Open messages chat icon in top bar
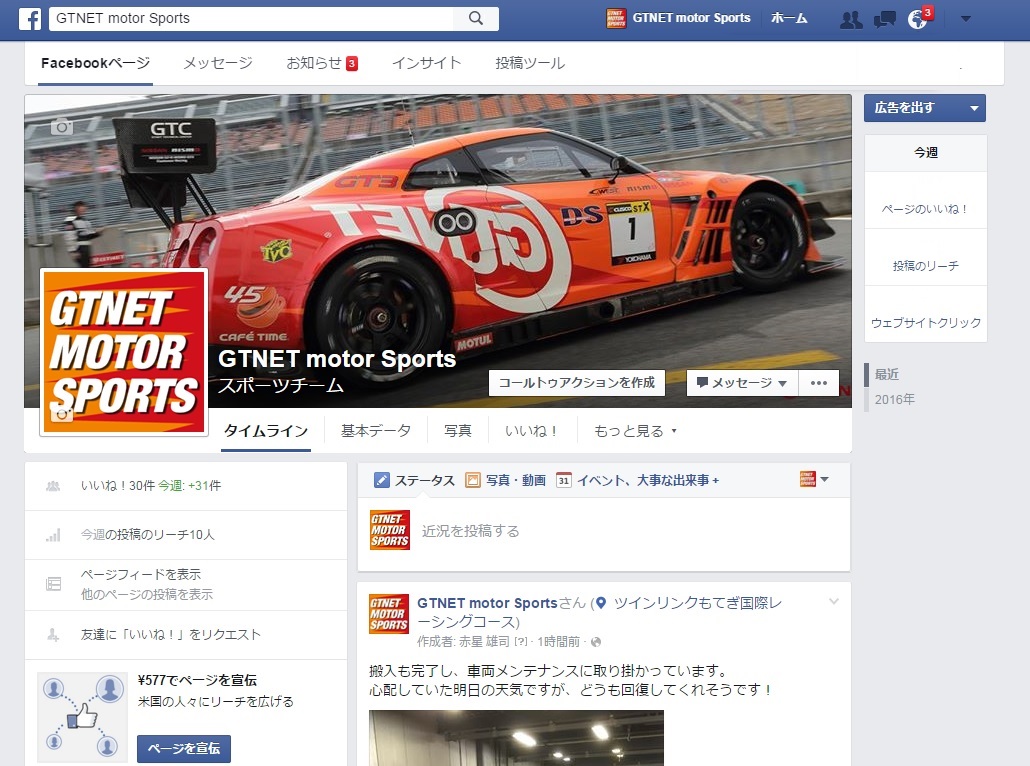The image size is (1030, 766). (884, 19)
